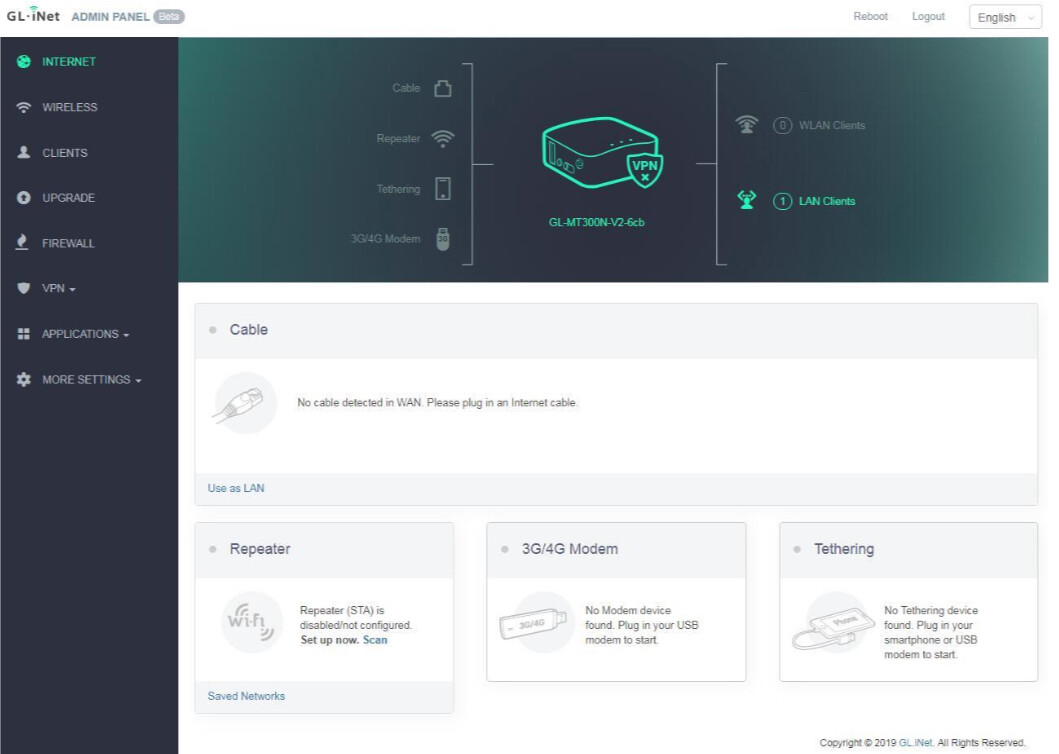This screenshot has height=754, width=1059.
Task: Click the LAN Clients network icon
Action: [746, 200]
